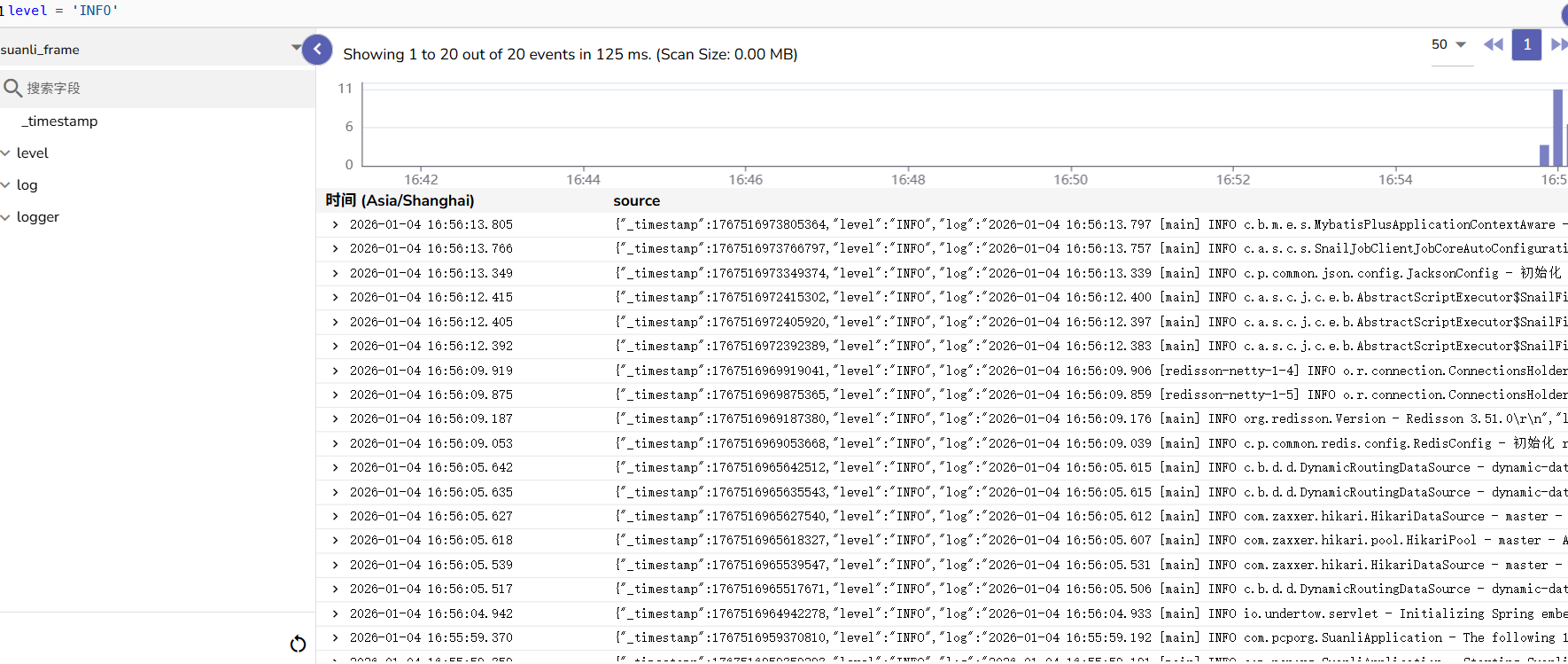Open the suanli_frame stream dropdown
The width and height of the screenshot is (1568, 664).
[x=295, y=48]
